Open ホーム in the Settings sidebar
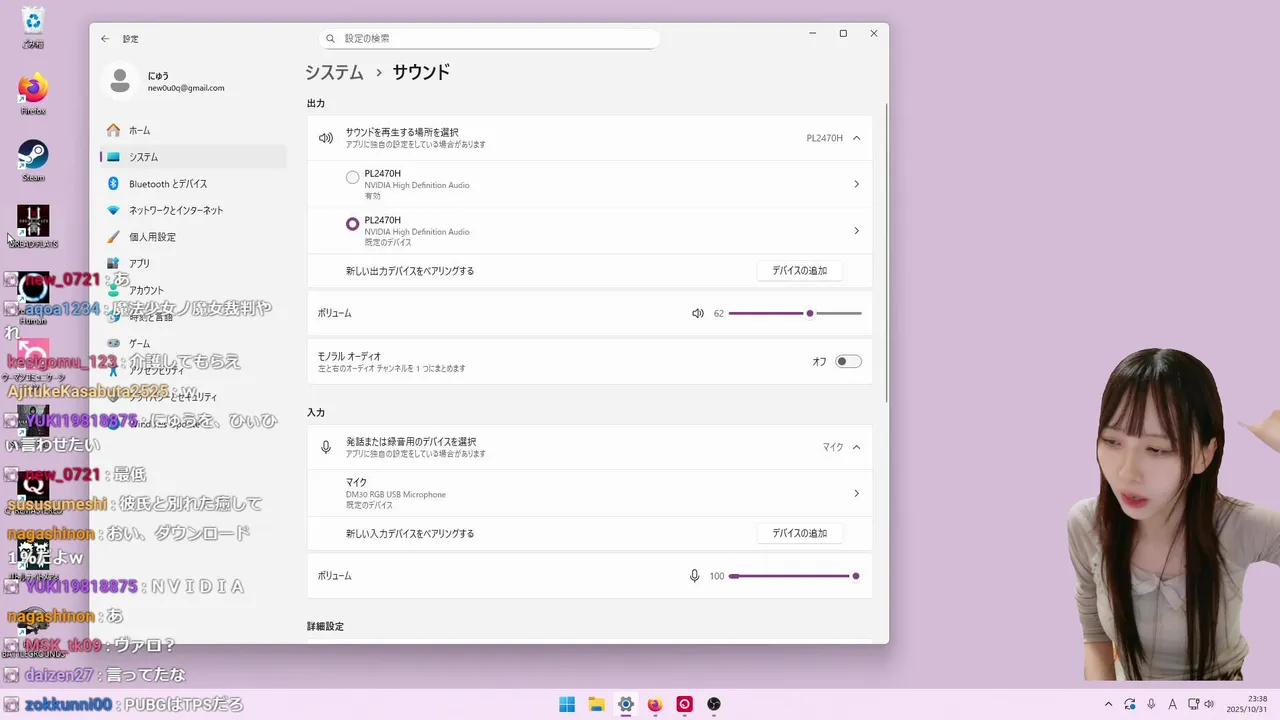Screen dimensions: 1280x720 (193, 130)
